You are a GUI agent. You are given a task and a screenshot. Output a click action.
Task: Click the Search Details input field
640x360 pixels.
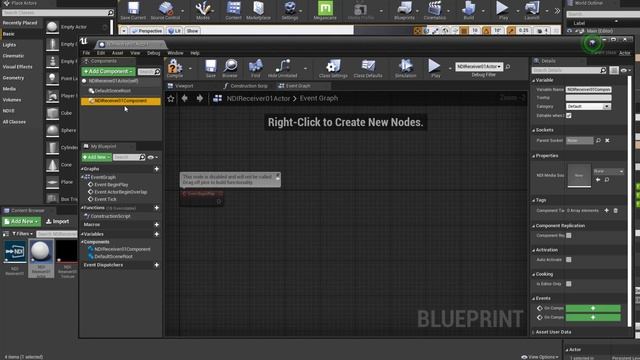tap(569, 71)
